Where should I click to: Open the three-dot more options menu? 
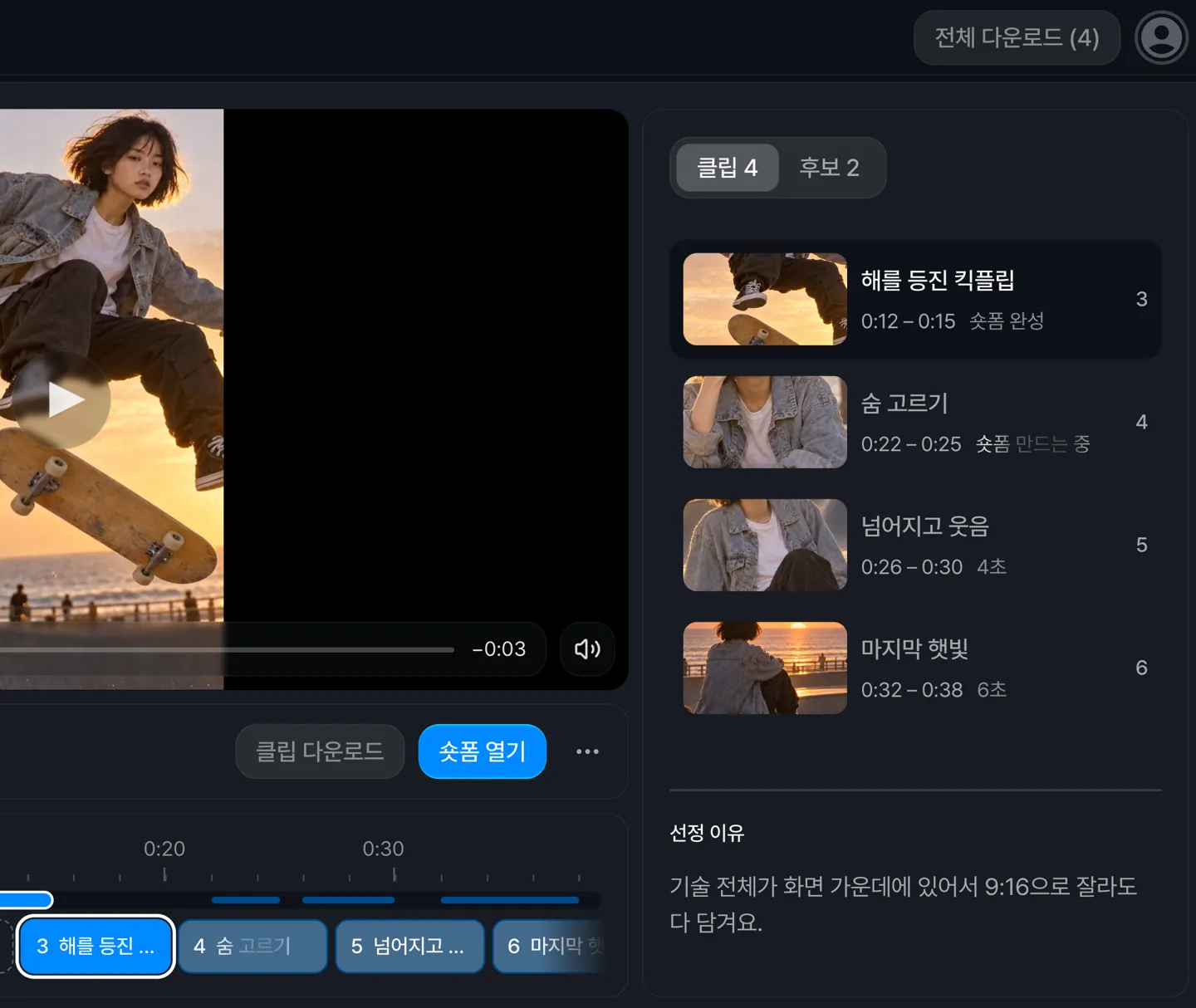pyautogui.click(x=587, y=751)
